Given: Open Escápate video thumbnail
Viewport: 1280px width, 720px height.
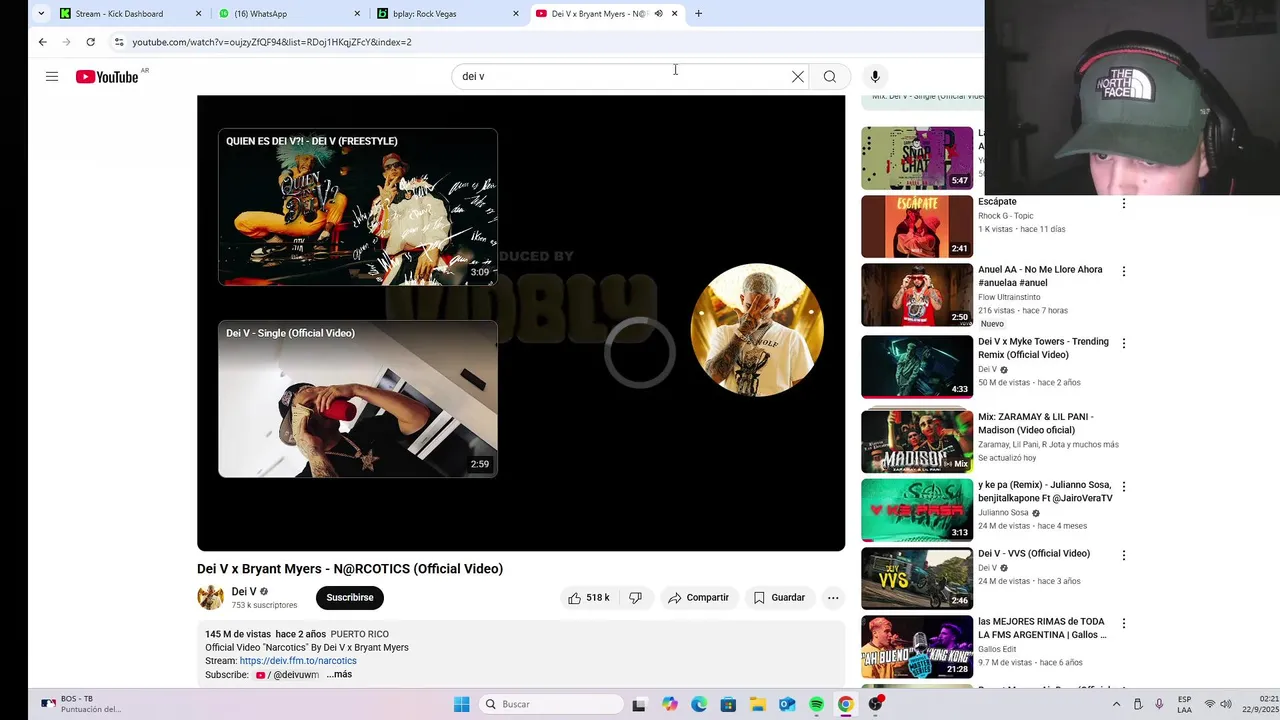Looking at the screenshot, I should (x=917, y=226).
